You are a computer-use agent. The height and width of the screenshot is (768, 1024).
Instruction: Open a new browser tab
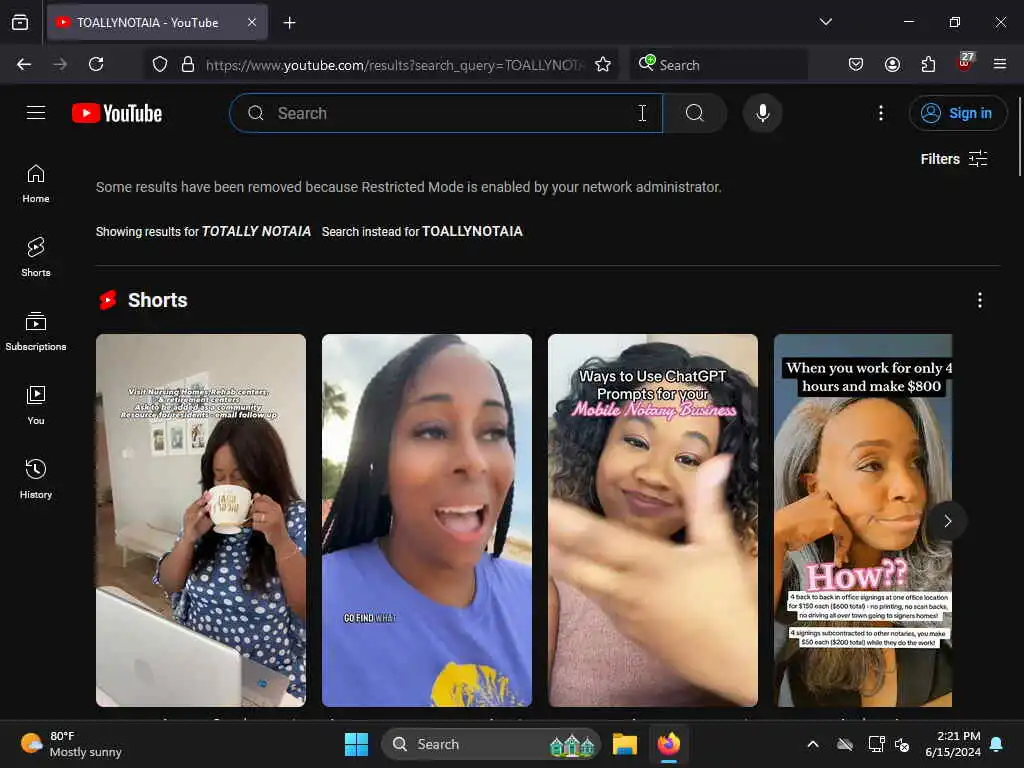289,23
